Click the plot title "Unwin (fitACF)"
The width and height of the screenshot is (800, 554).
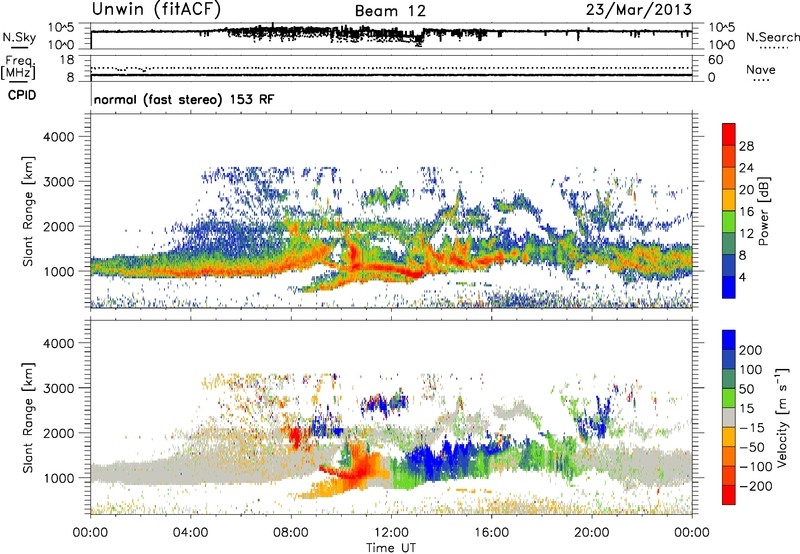[156, 9]
